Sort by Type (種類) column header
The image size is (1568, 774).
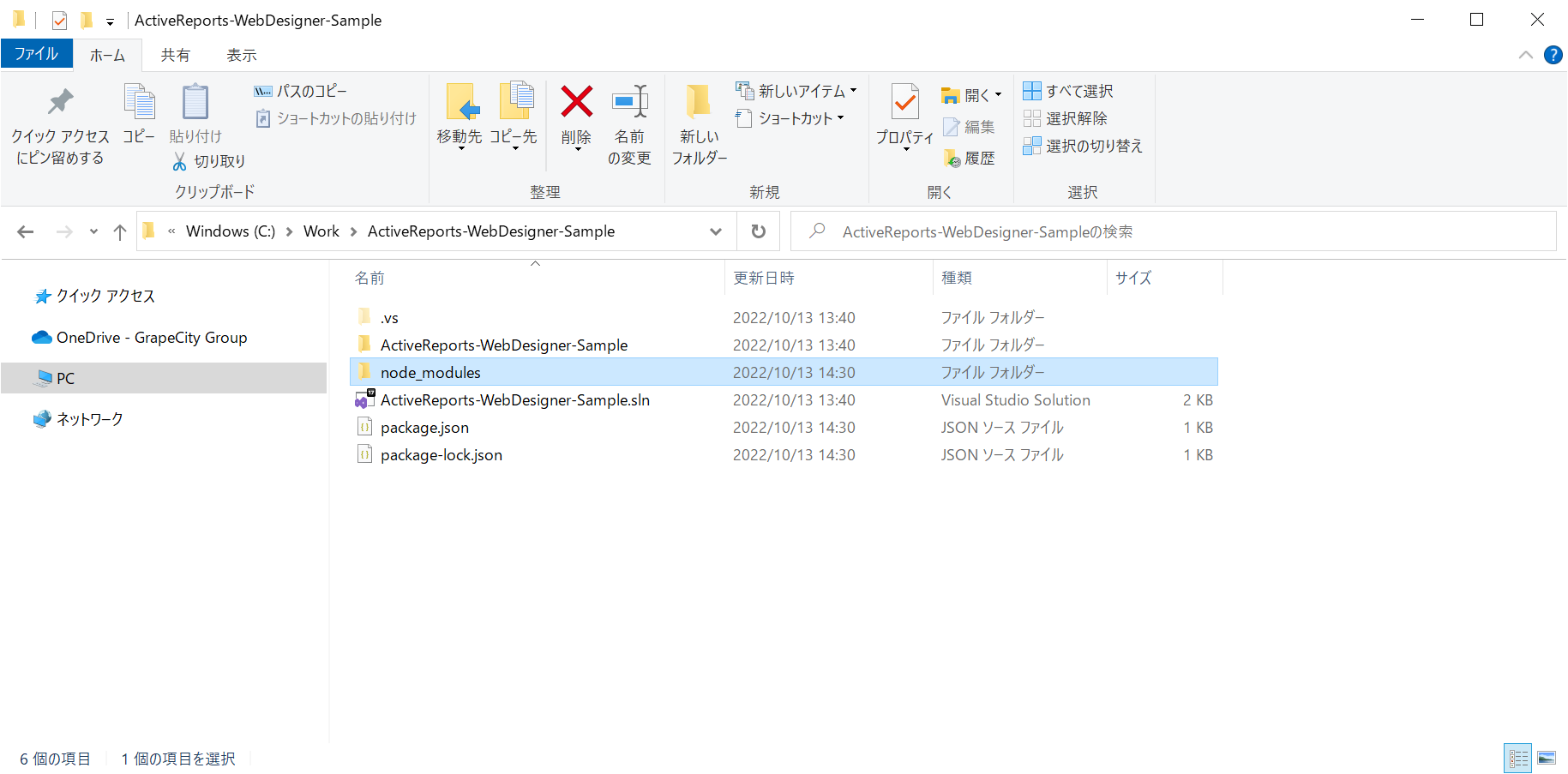(x=957, y=278)
